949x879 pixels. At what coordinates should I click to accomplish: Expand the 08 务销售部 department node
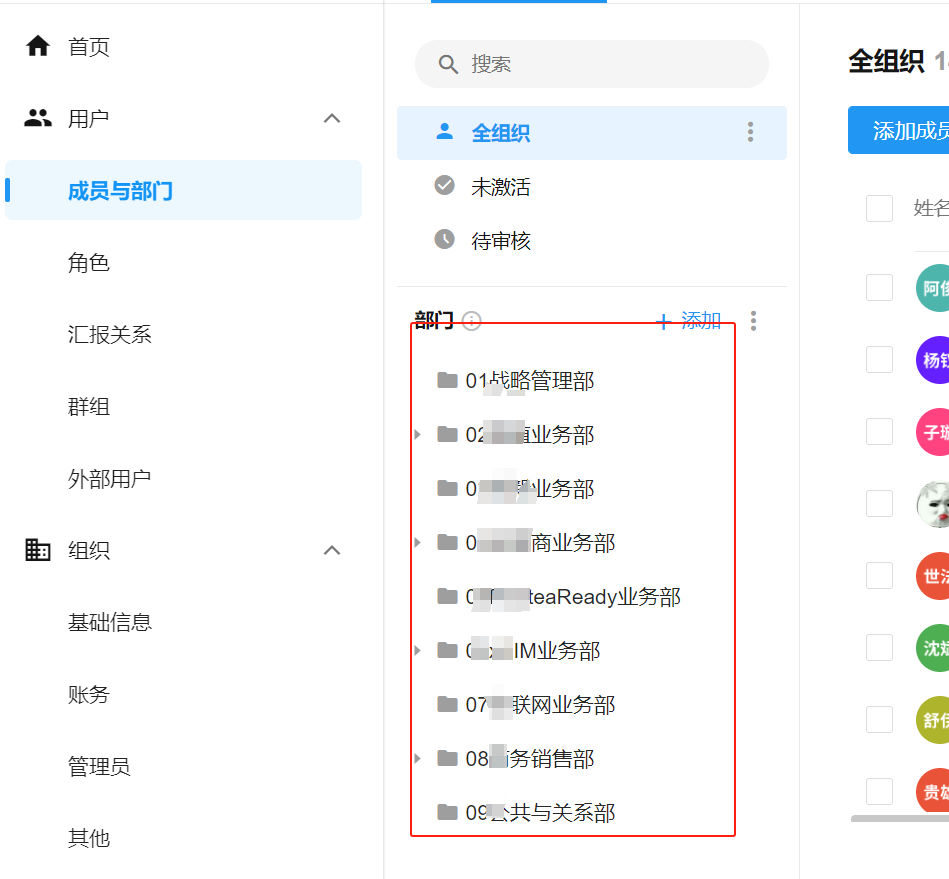[x=418, y=759]
